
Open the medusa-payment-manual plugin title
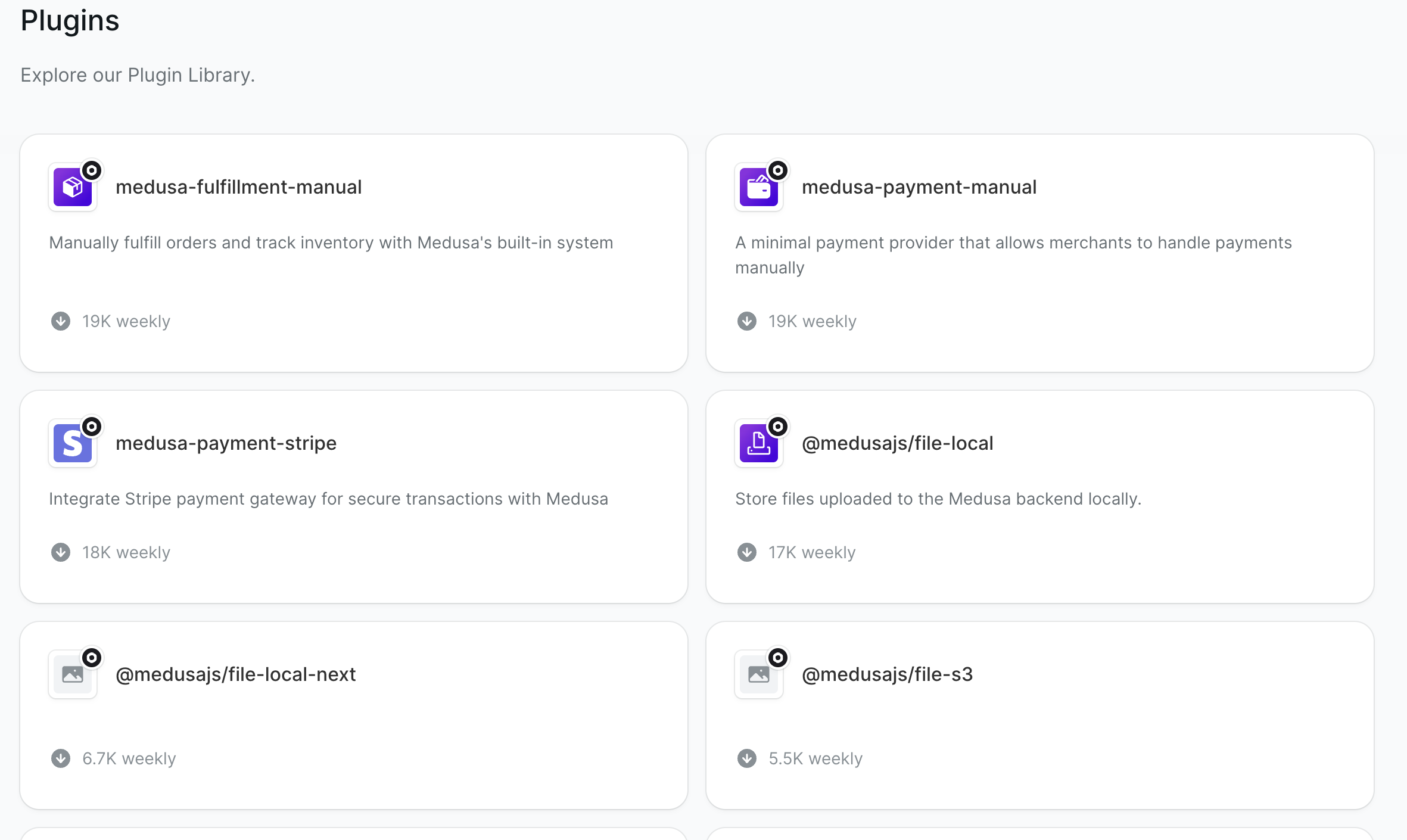(x=919, y=187)
